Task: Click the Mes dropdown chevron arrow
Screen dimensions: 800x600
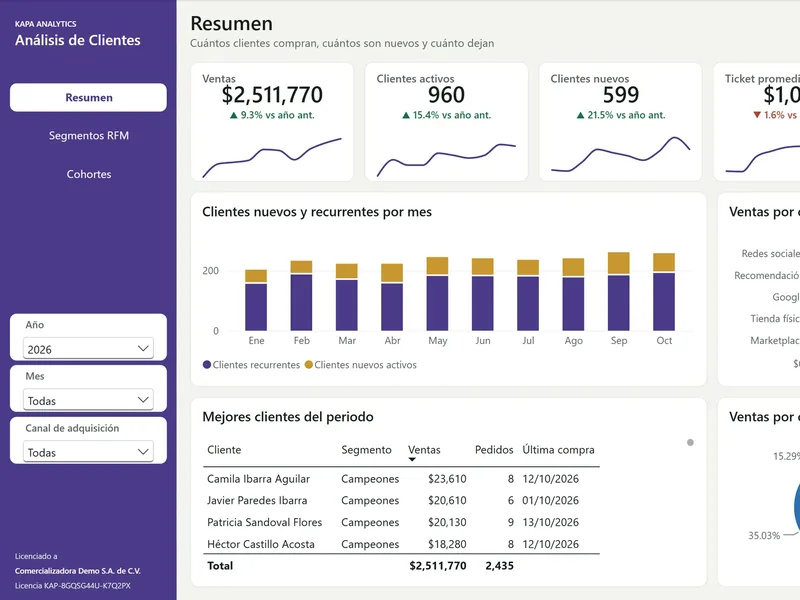Action: coord(143,400)
